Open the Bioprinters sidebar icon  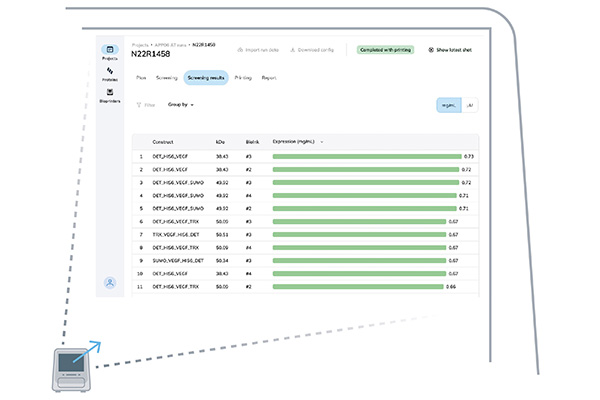click(x=110, y=94)
